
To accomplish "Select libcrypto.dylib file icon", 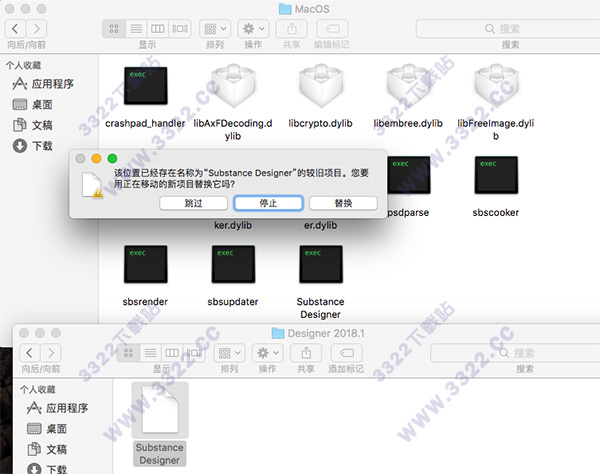I will coord(321,86).
